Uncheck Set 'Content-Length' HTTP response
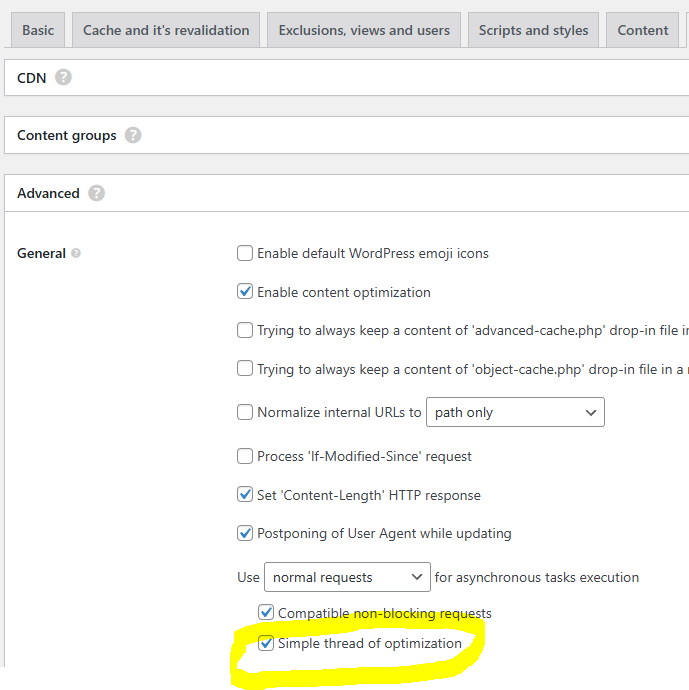The width and height of the screenshot is (689, 690). pyautogui.click(x=245, y=495)
